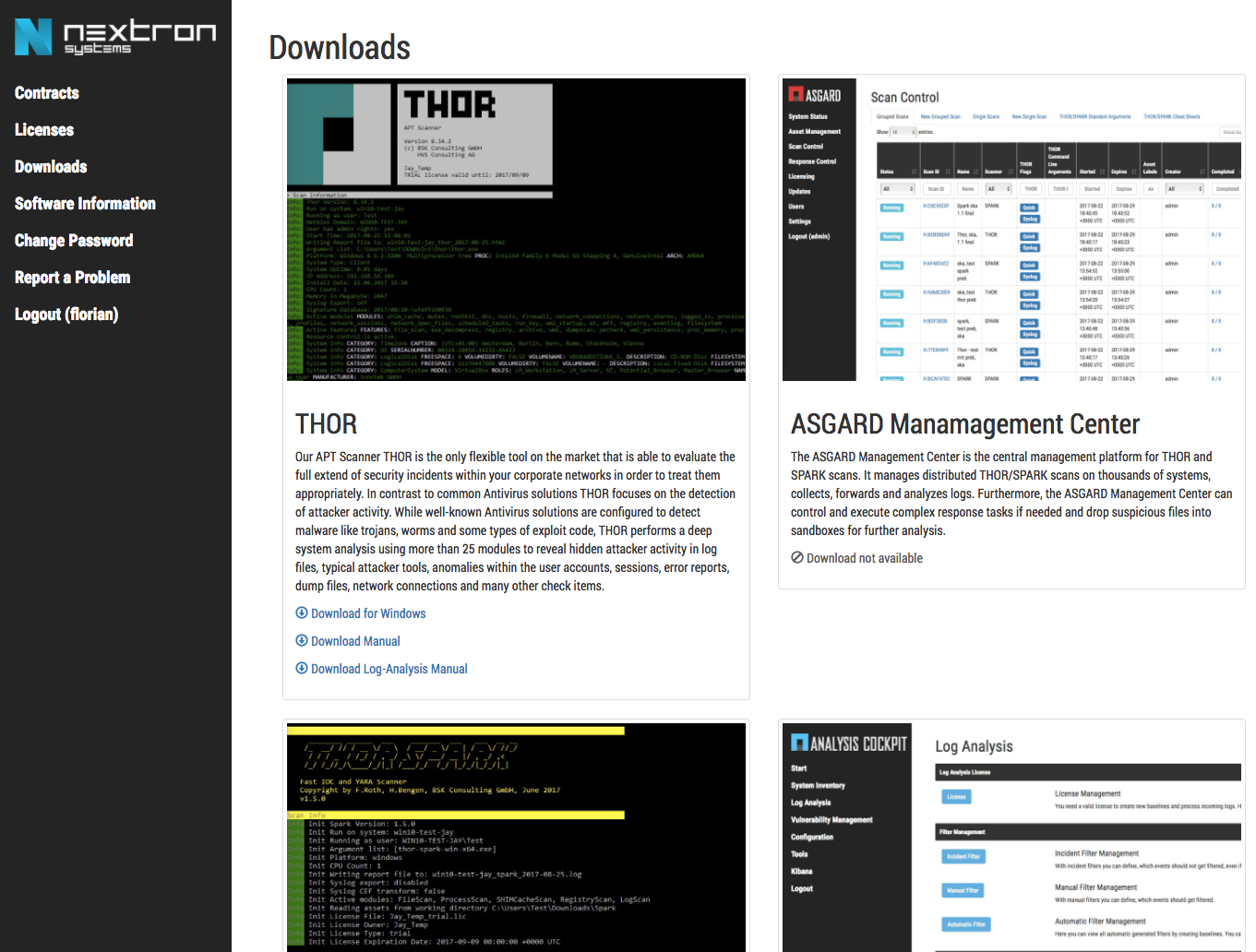Open the Report a Problem page

click(72, 278)
